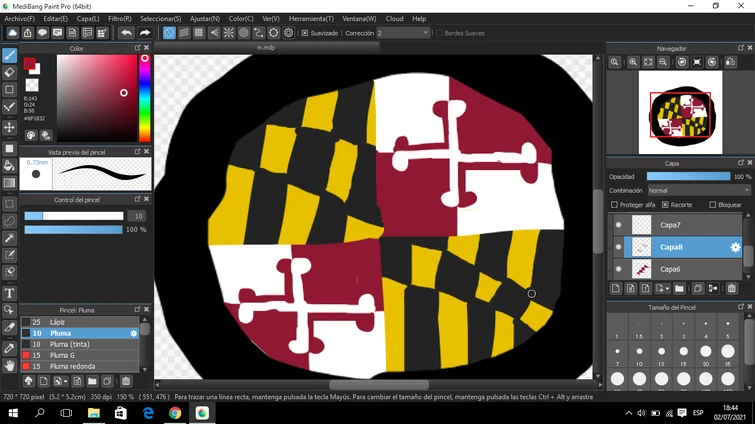The height and width of the screenshot is (424, 755).
Task: Create a layer folder in Capa panel
Action: (679, 288)
